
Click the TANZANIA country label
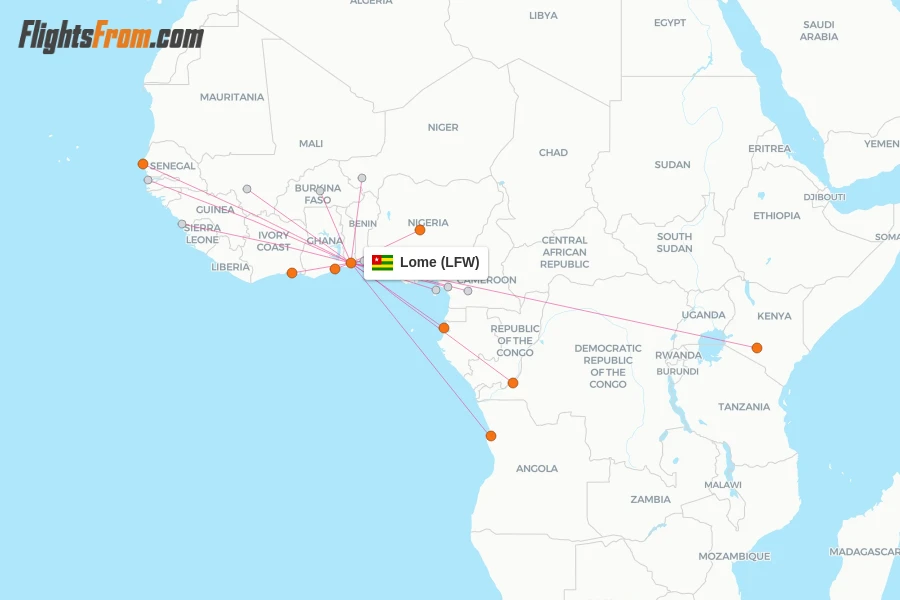[x=744, y=407]
